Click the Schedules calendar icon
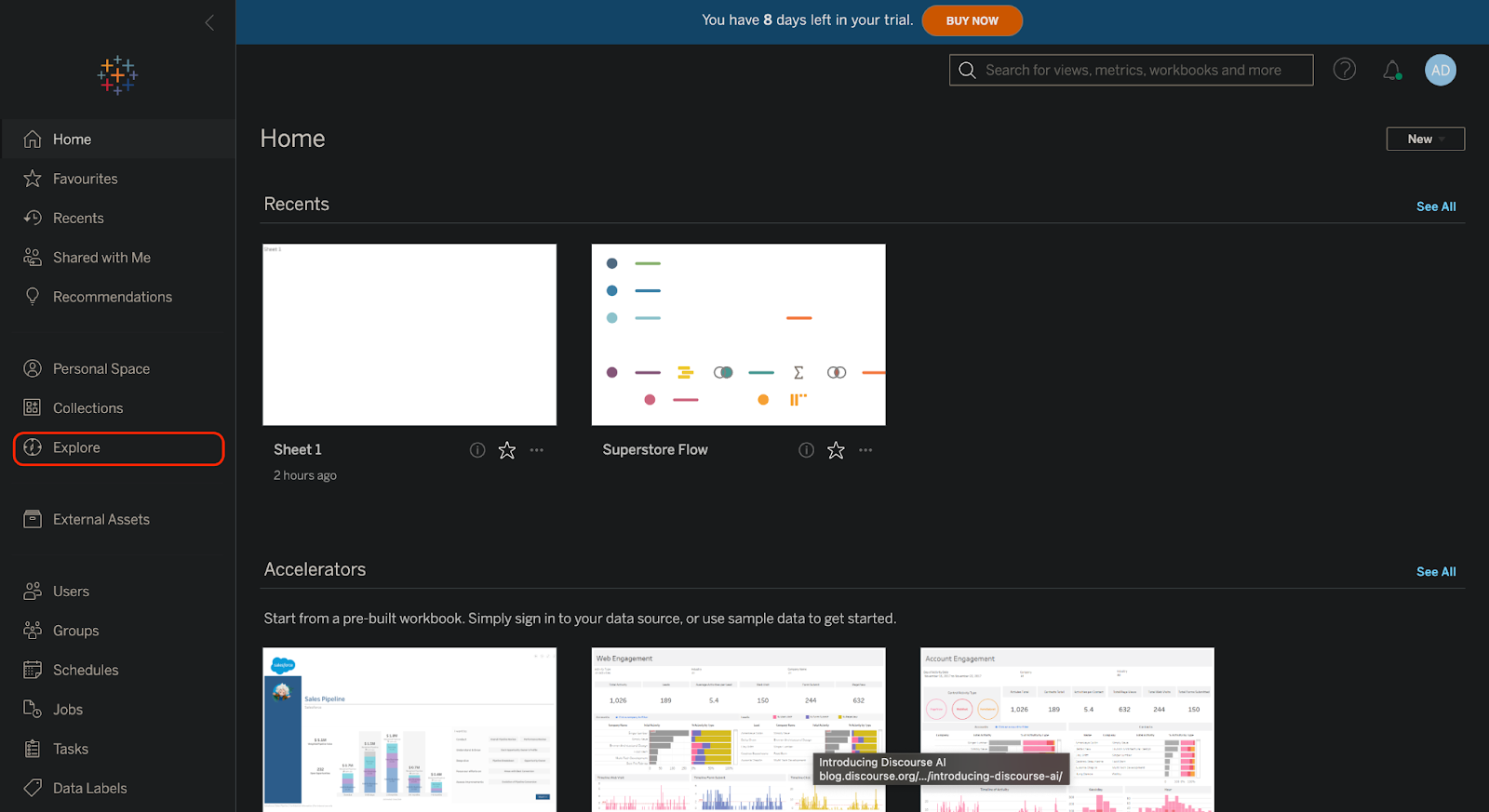This screenshot has width=1489, height=812. coord(33,670)
